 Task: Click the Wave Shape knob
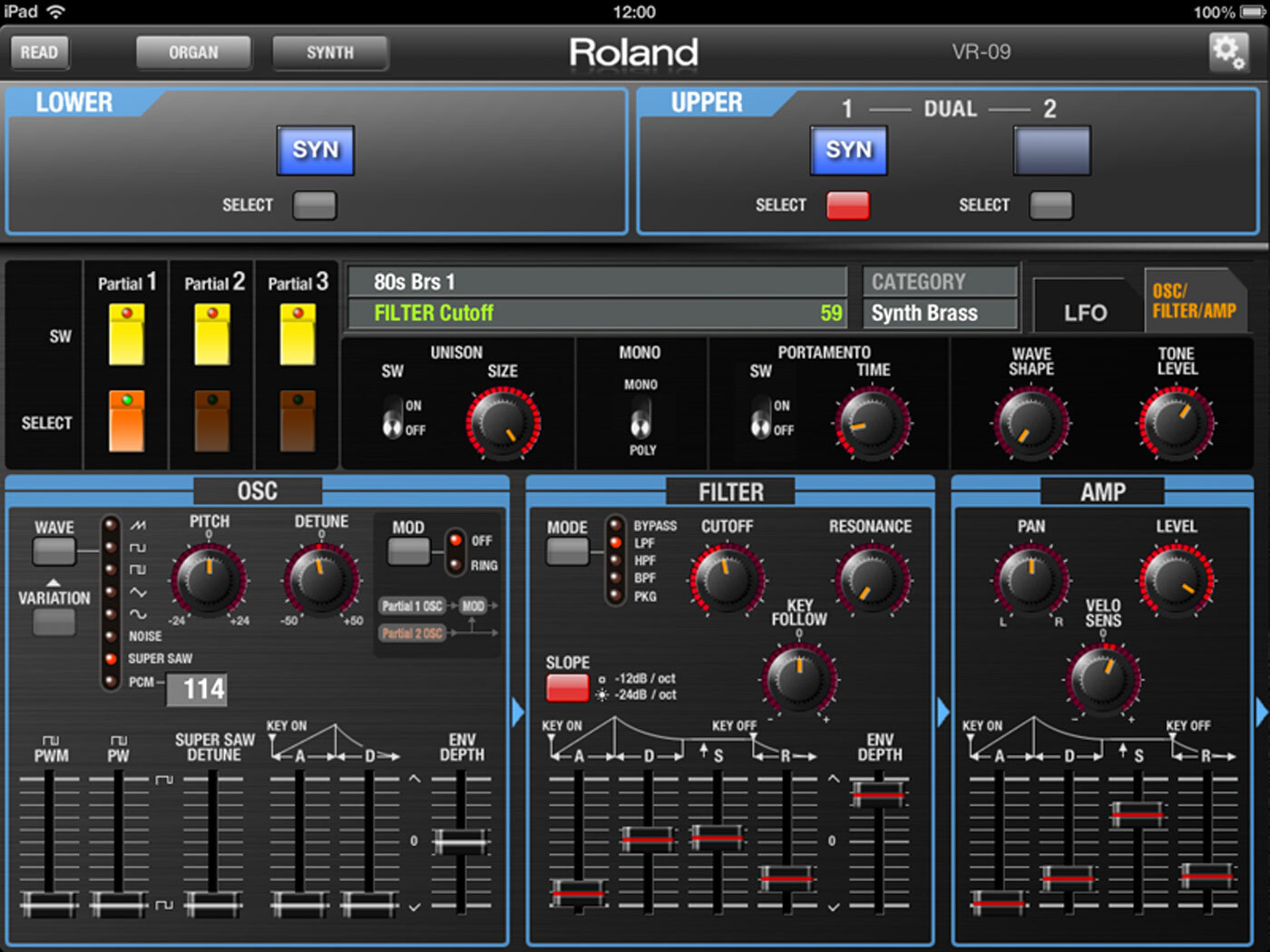click(x=1031, y=423)
